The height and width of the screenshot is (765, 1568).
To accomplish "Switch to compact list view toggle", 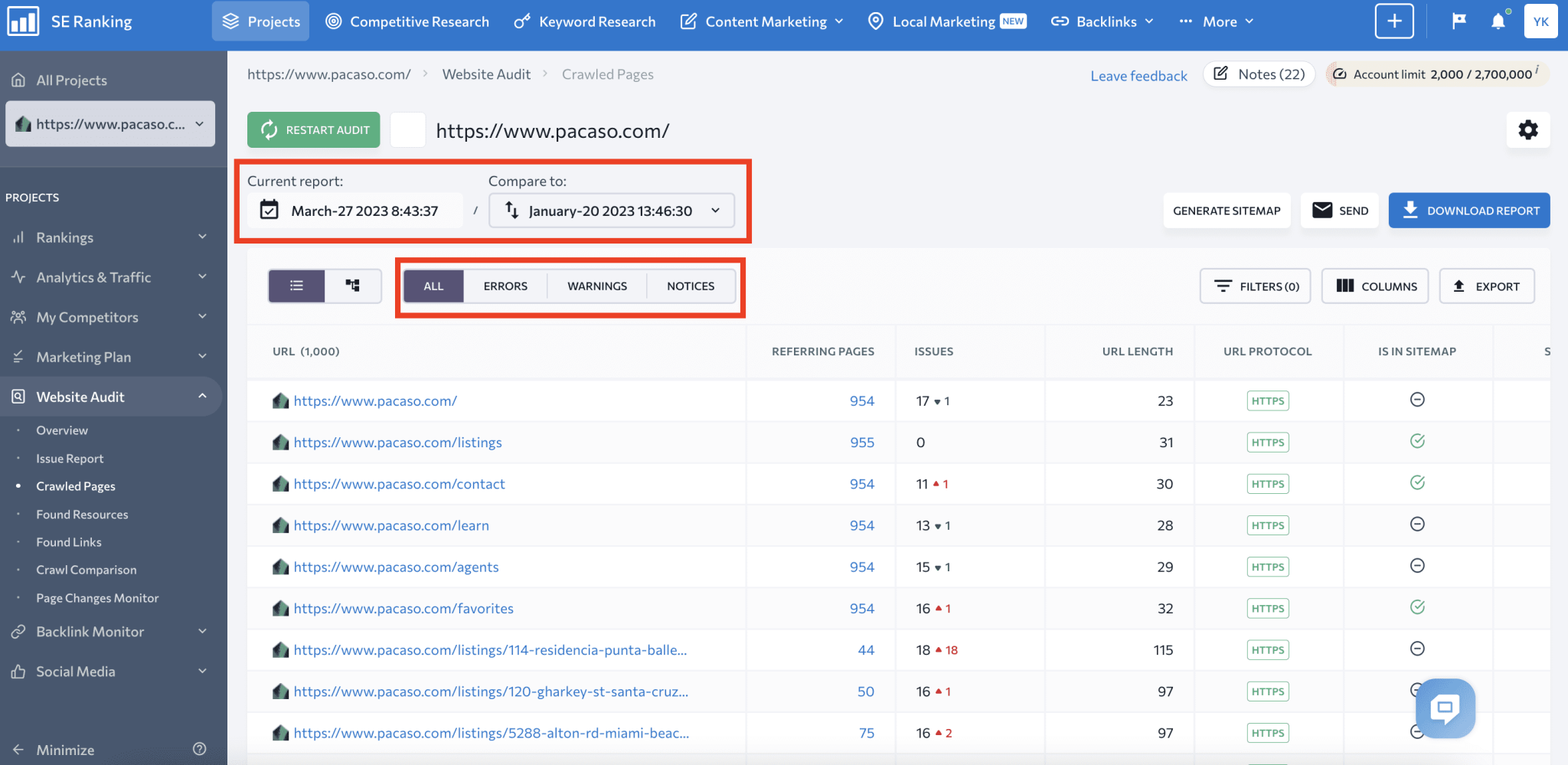I will (296, 285).
